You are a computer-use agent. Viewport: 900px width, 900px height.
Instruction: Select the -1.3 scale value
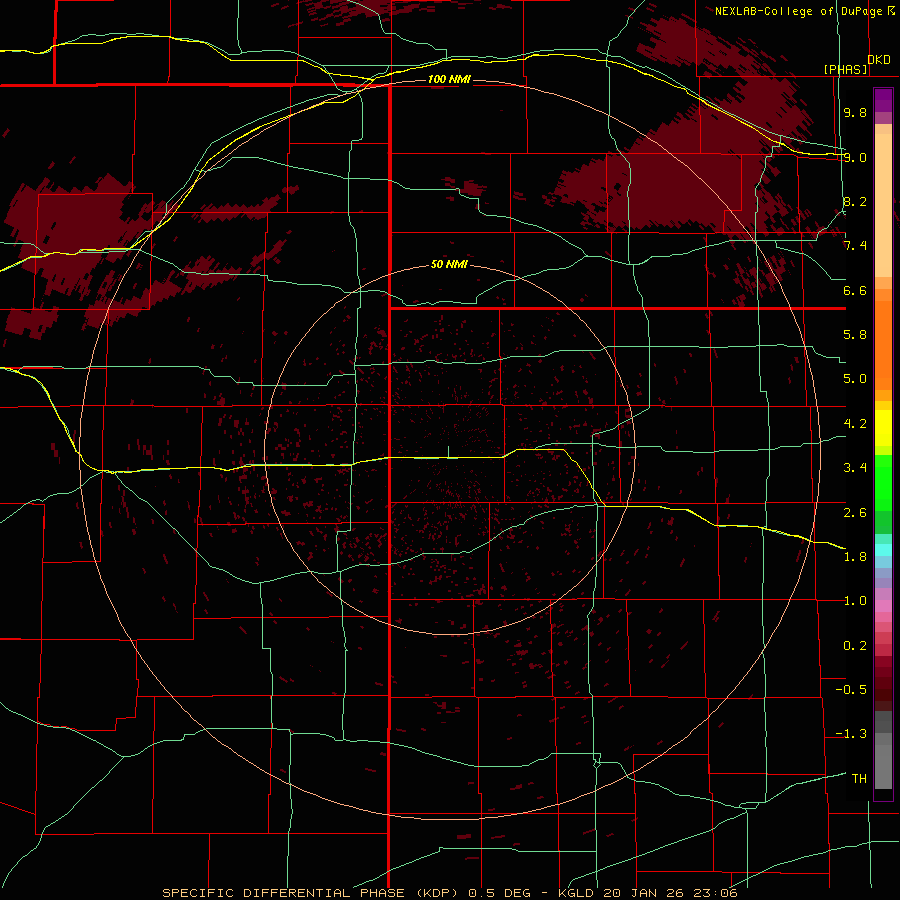coord(851,734)
